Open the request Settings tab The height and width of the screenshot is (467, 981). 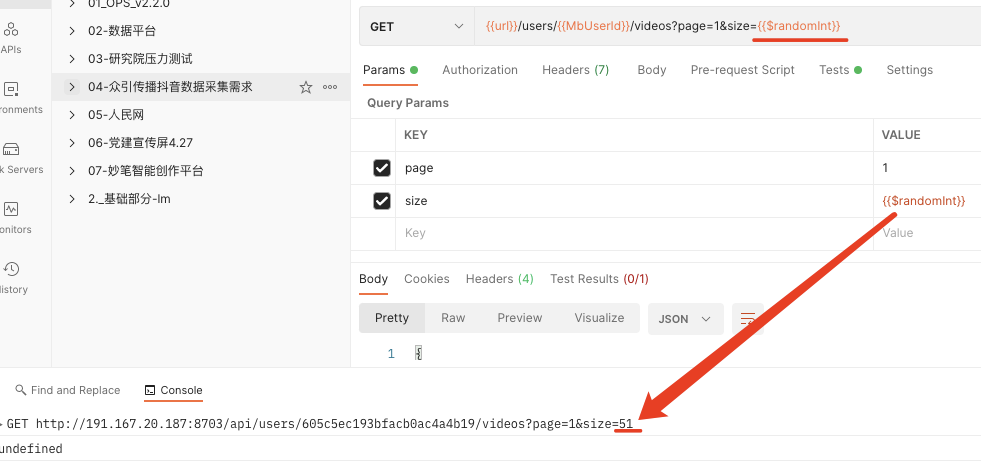[x=910, y=70]
